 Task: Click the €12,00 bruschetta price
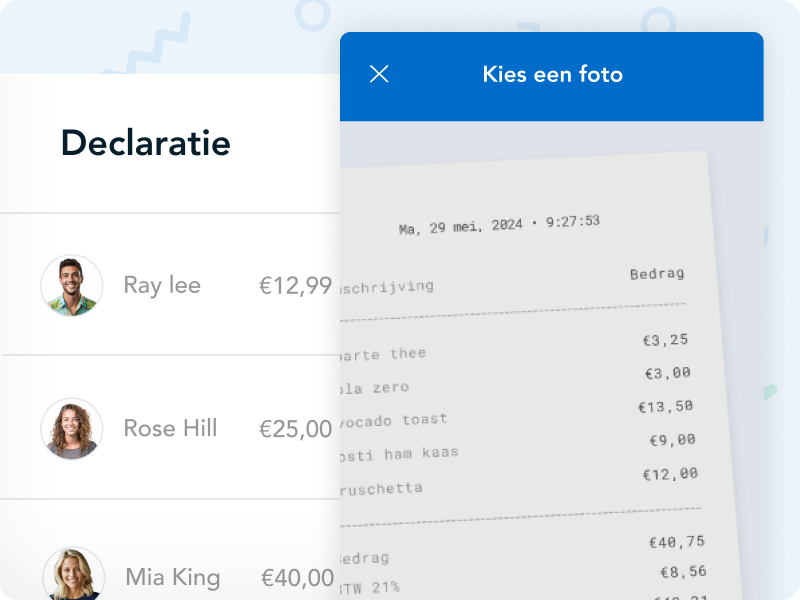tap(671, 474)
